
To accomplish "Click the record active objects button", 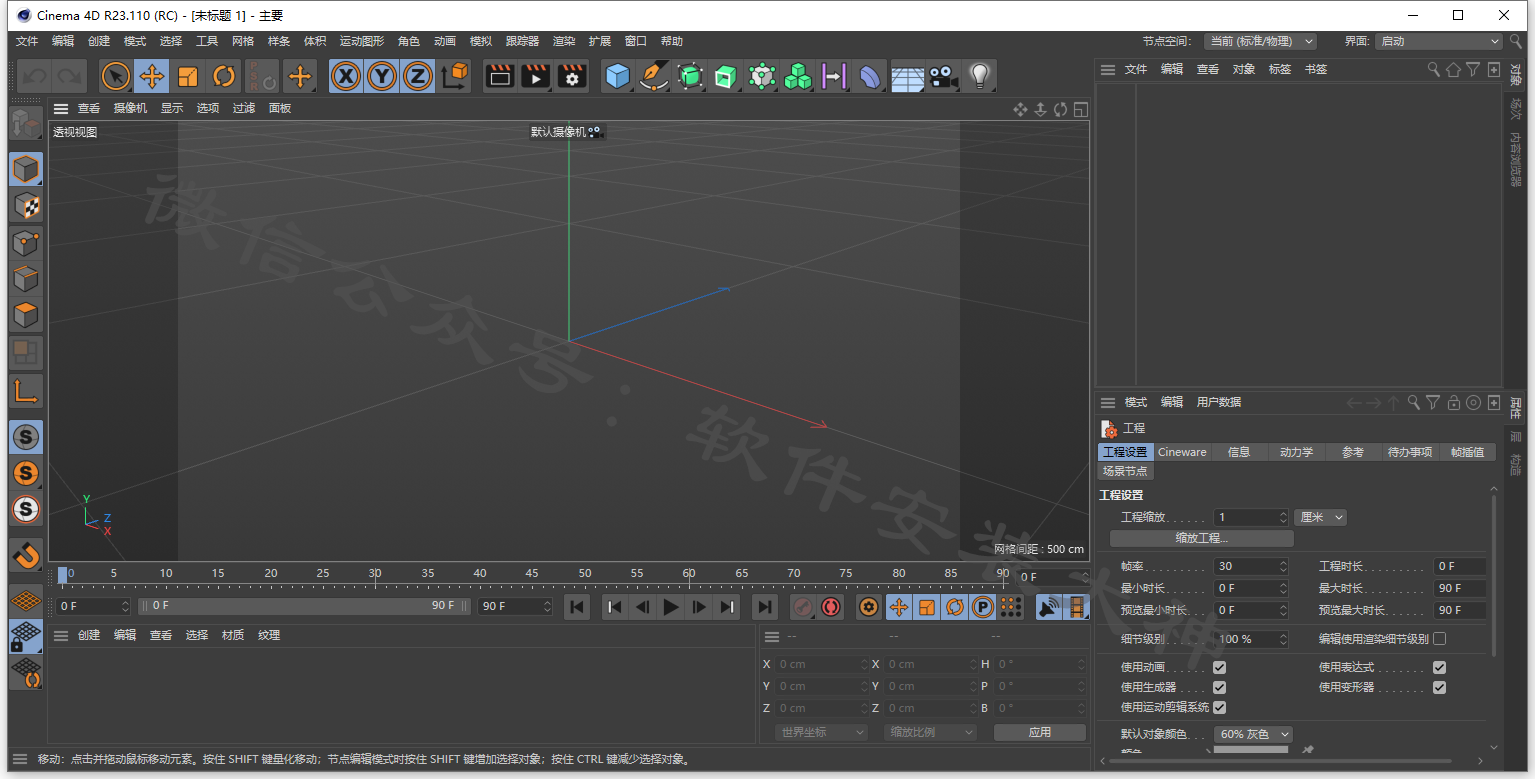I will click(x=803, y=606).
